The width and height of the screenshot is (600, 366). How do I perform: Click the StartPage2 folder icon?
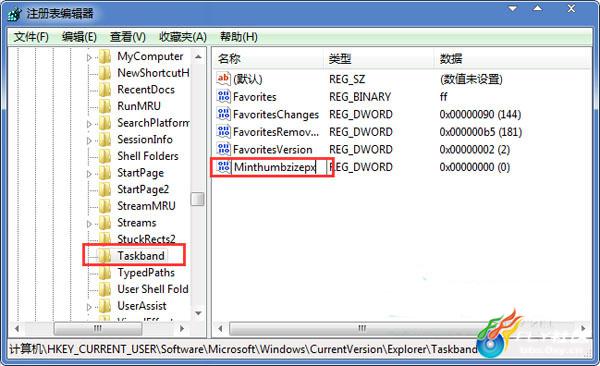105,190
